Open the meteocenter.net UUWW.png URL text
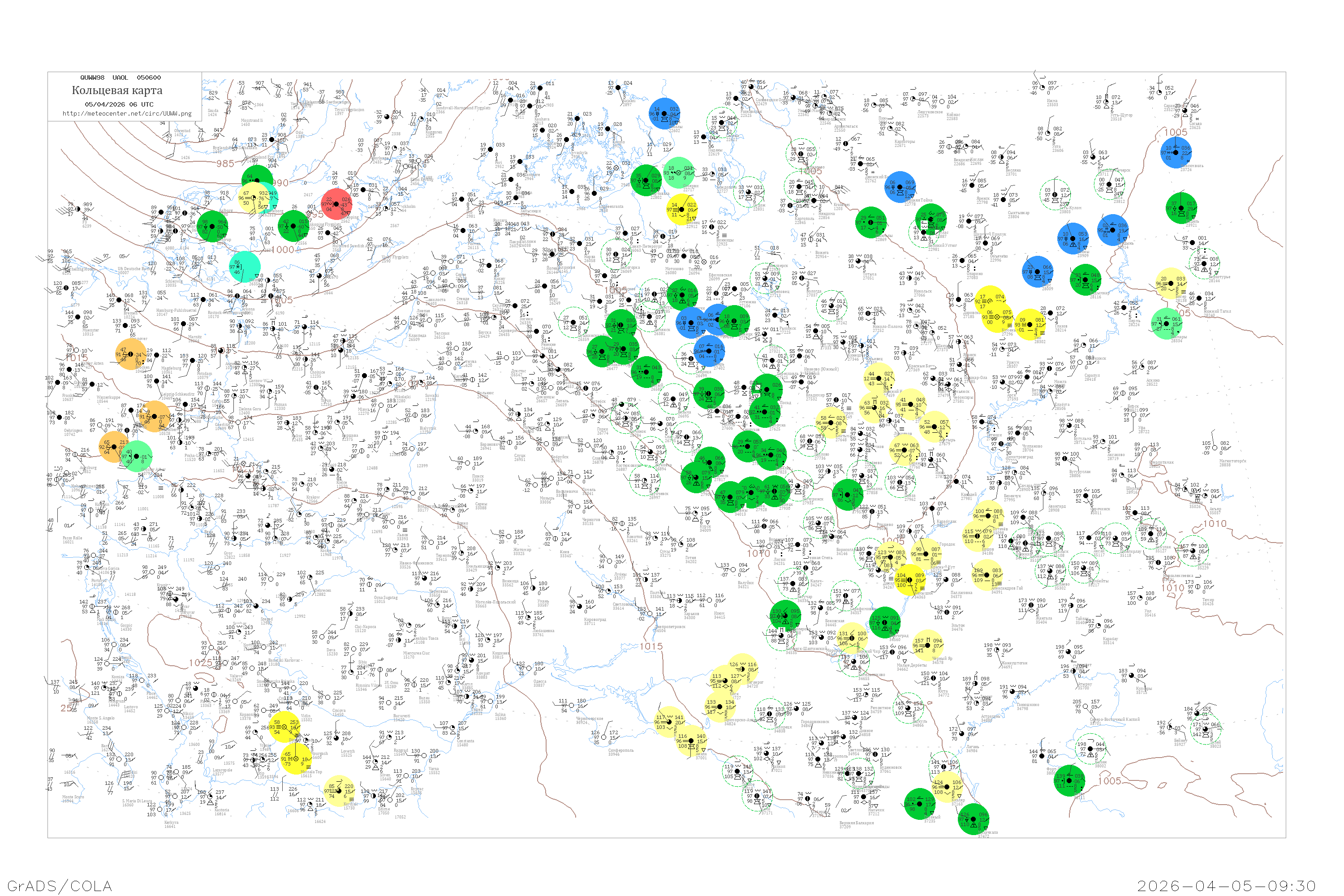 click(x=127, y=113)
